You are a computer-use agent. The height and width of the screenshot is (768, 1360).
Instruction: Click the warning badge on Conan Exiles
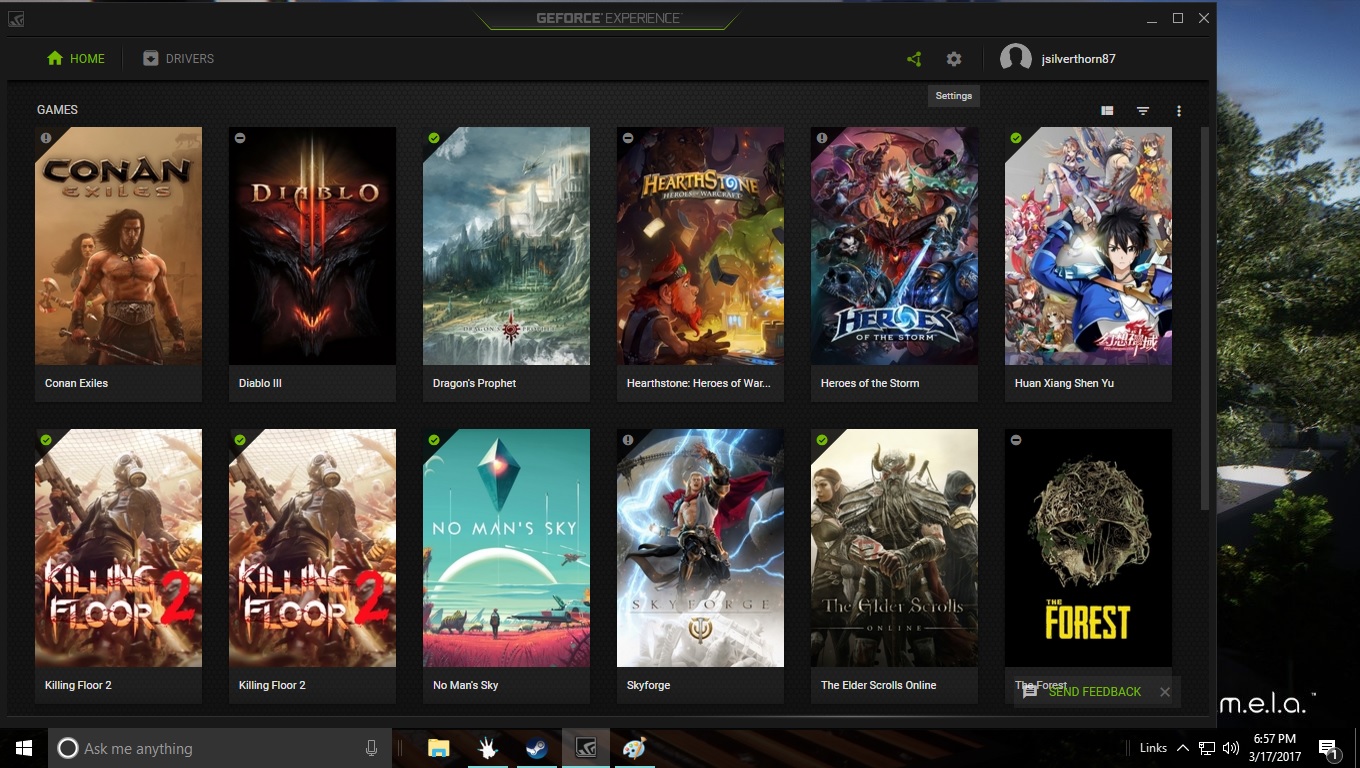coord(46,138)
